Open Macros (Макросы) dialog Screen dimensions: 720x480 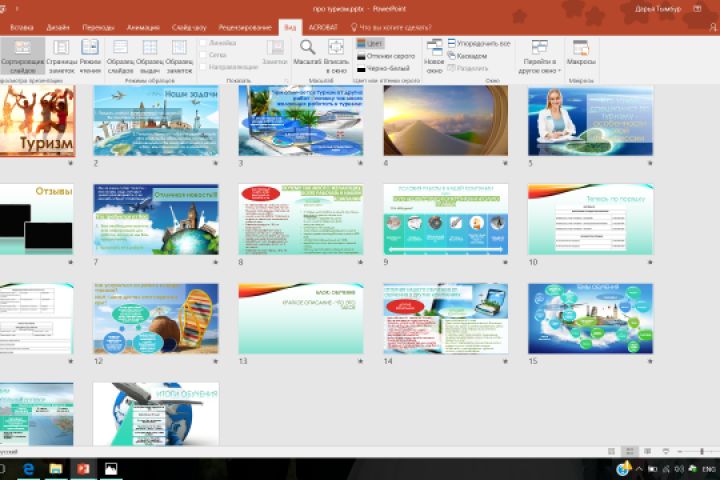point(581,52)
